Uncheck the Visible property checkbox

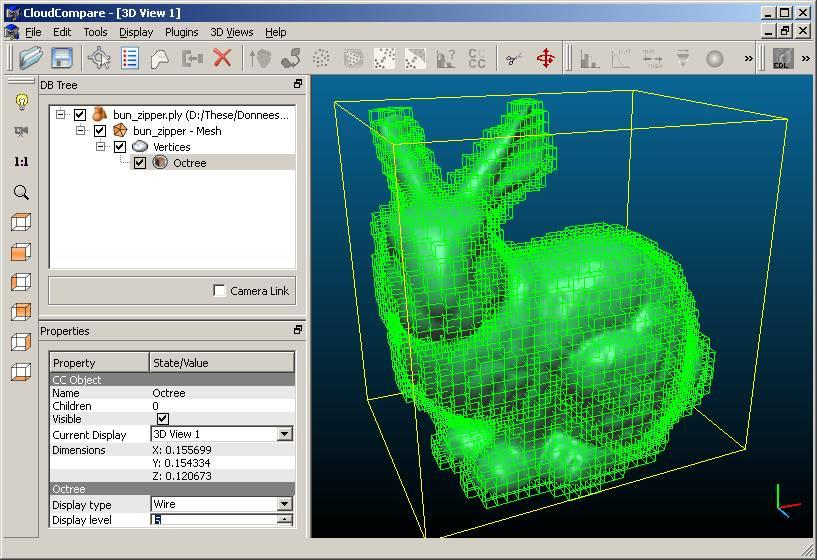coord(163,419)
